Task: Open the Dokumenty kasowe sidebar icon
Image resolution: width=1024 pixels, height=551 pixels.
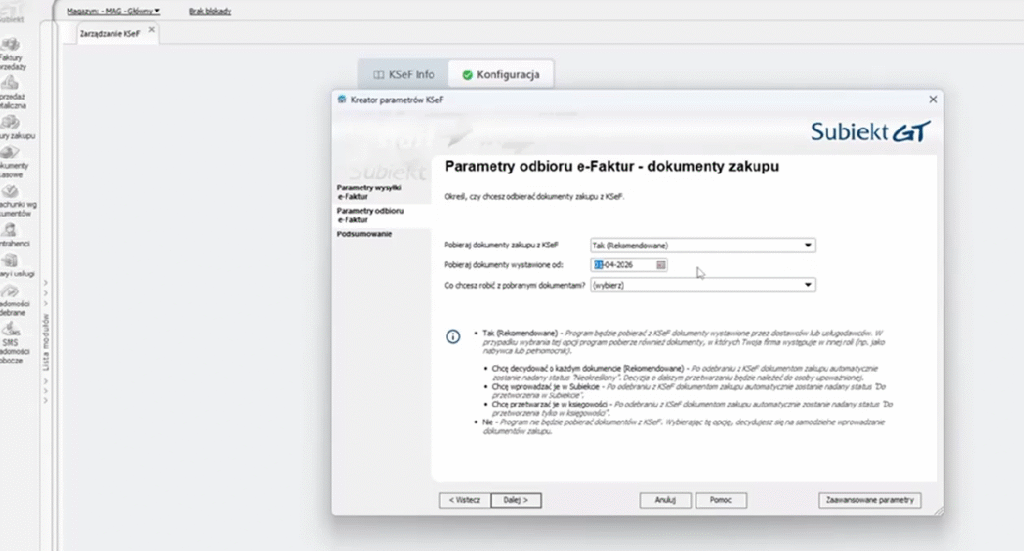Action: [x=12, y=153]
